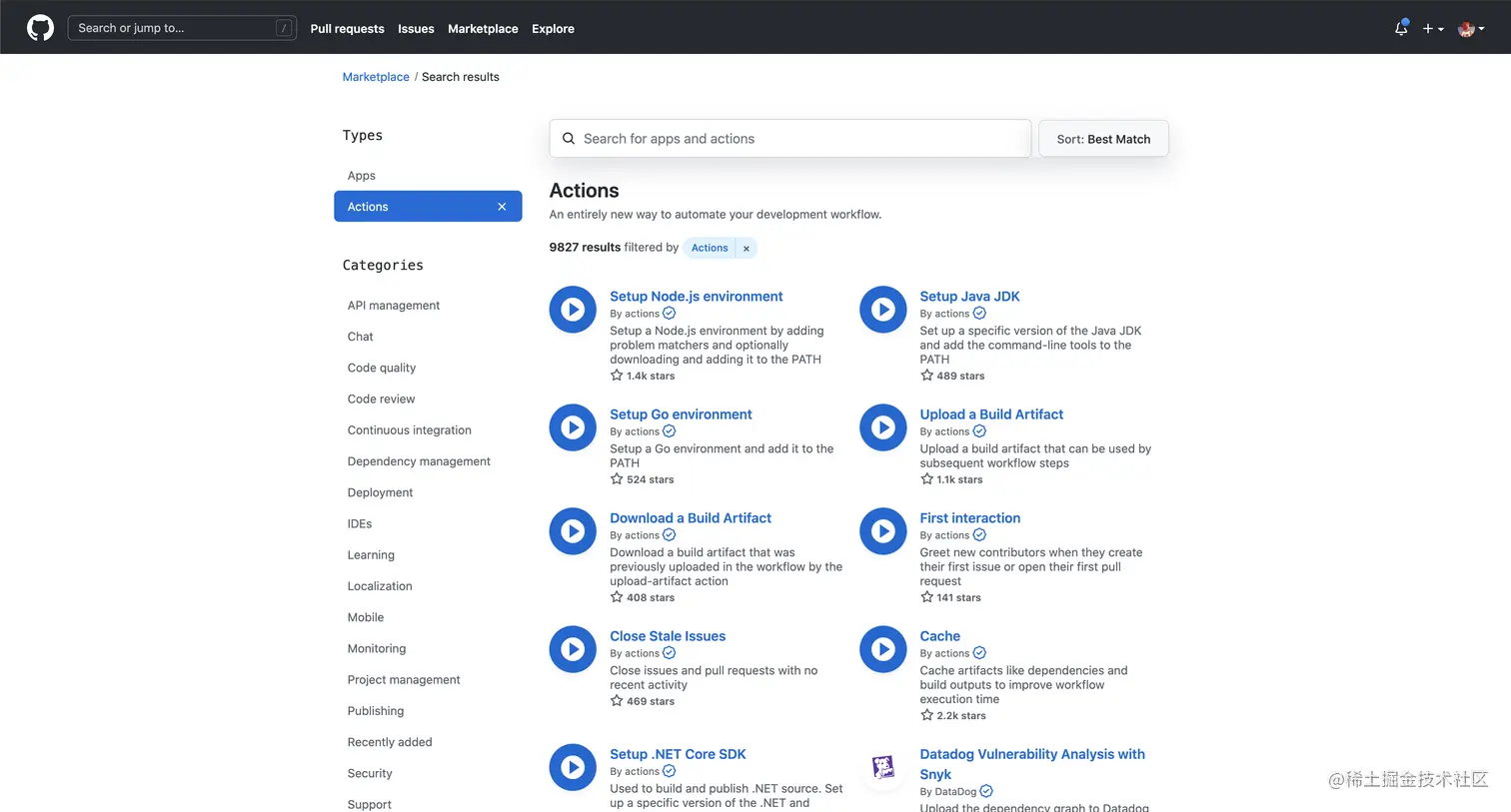Click verified badge under Setup Java JDK
The width and height of the screenshot is (1511, 812).
click(979, 314)
